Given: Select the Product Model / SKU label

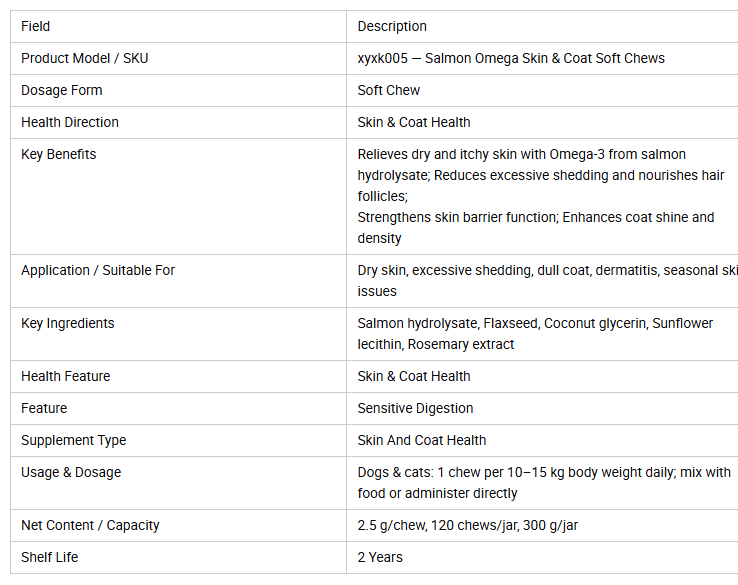Looking at the screenshot, I should tap(85, 58).
